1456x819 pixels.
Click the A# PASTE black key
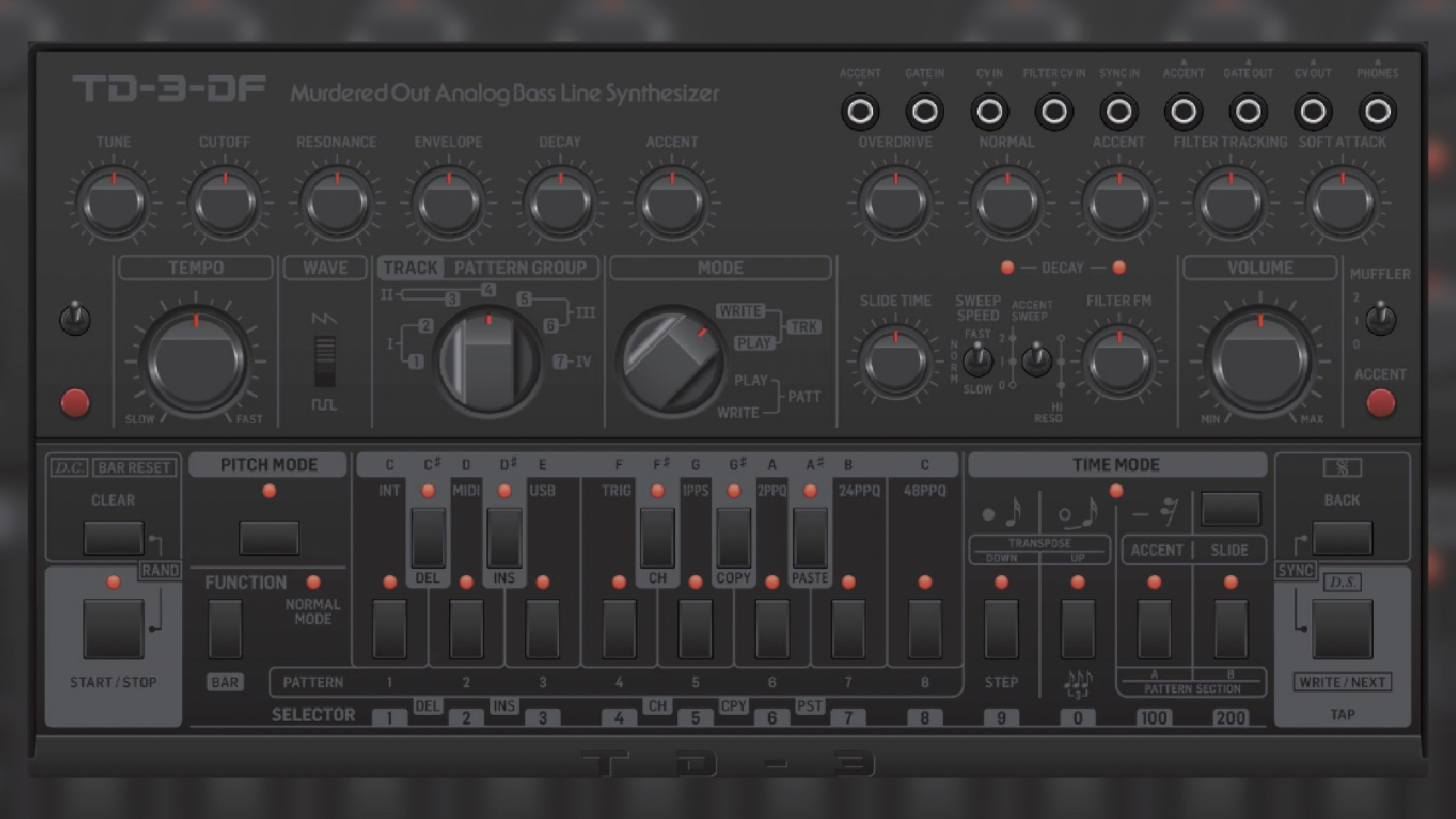(810, 538)
